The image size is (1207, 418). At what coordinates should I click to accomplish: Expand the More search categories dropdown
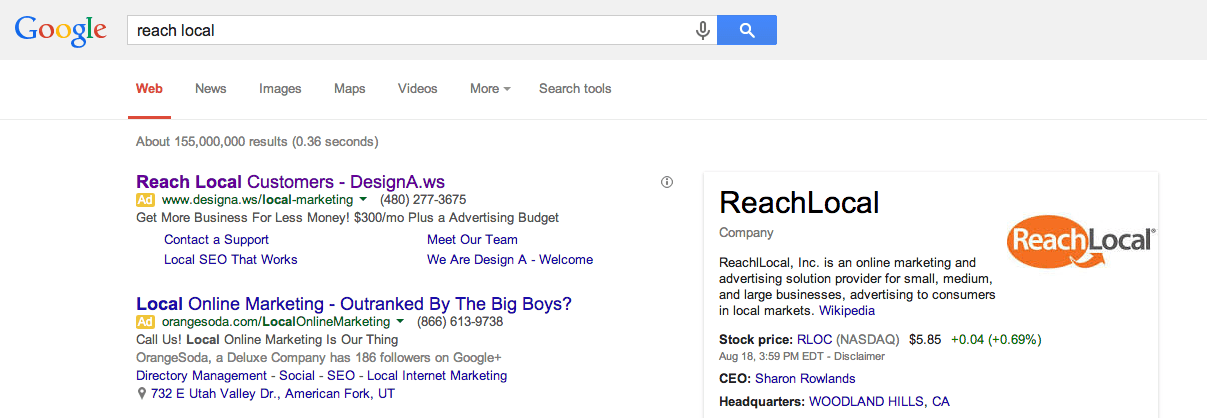tap(490, 89)
